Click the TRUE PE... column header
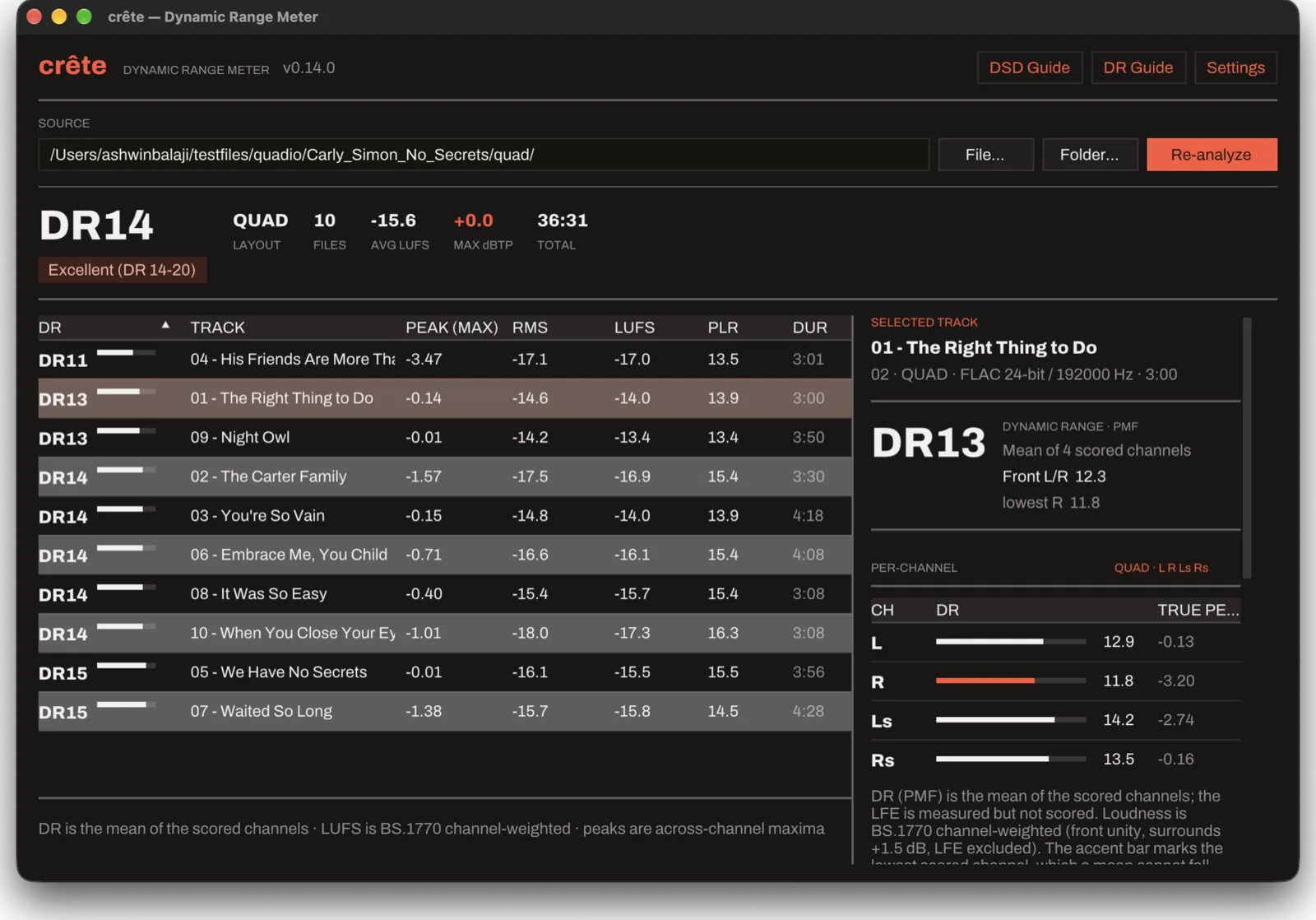Screen dimensions: 1316x920 point(1198,610)
